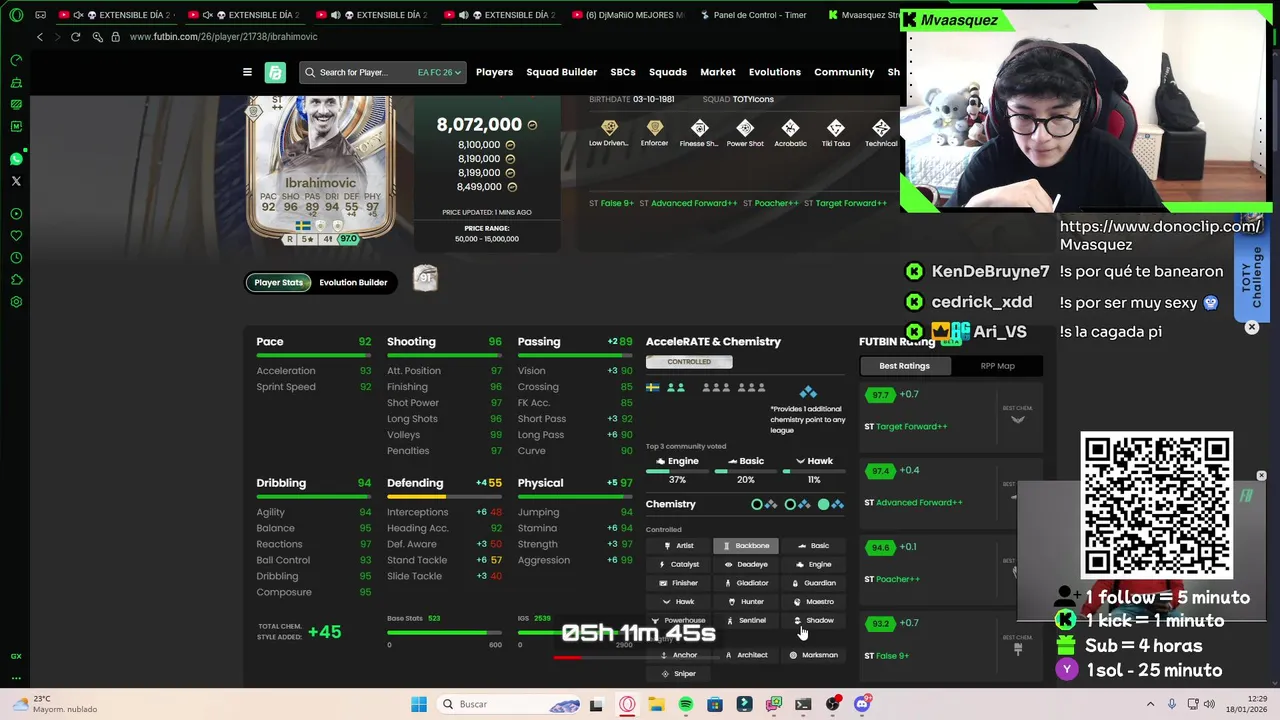Viewport: 1280px width, 720px height.
Task: Select the Best Ratings tab
Action: point(904,366)
